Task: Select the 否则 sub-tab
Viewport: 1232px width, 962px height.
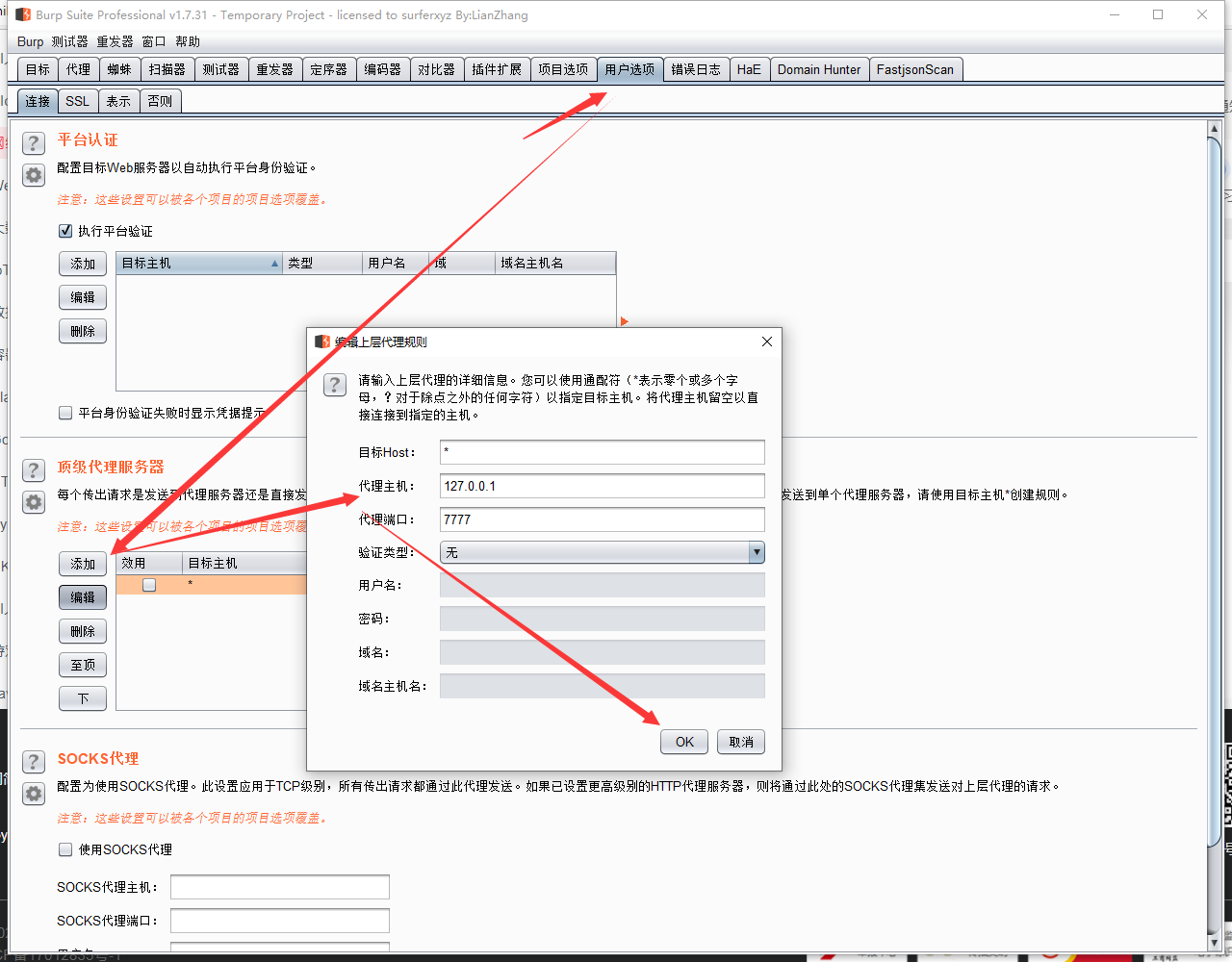Action: click(x=160, y=101)
